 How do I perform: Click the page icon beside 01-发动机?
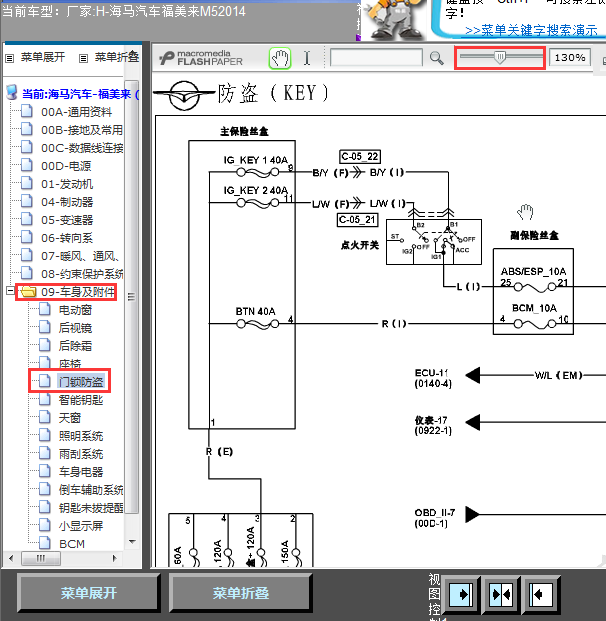click(x=27, y=183)
